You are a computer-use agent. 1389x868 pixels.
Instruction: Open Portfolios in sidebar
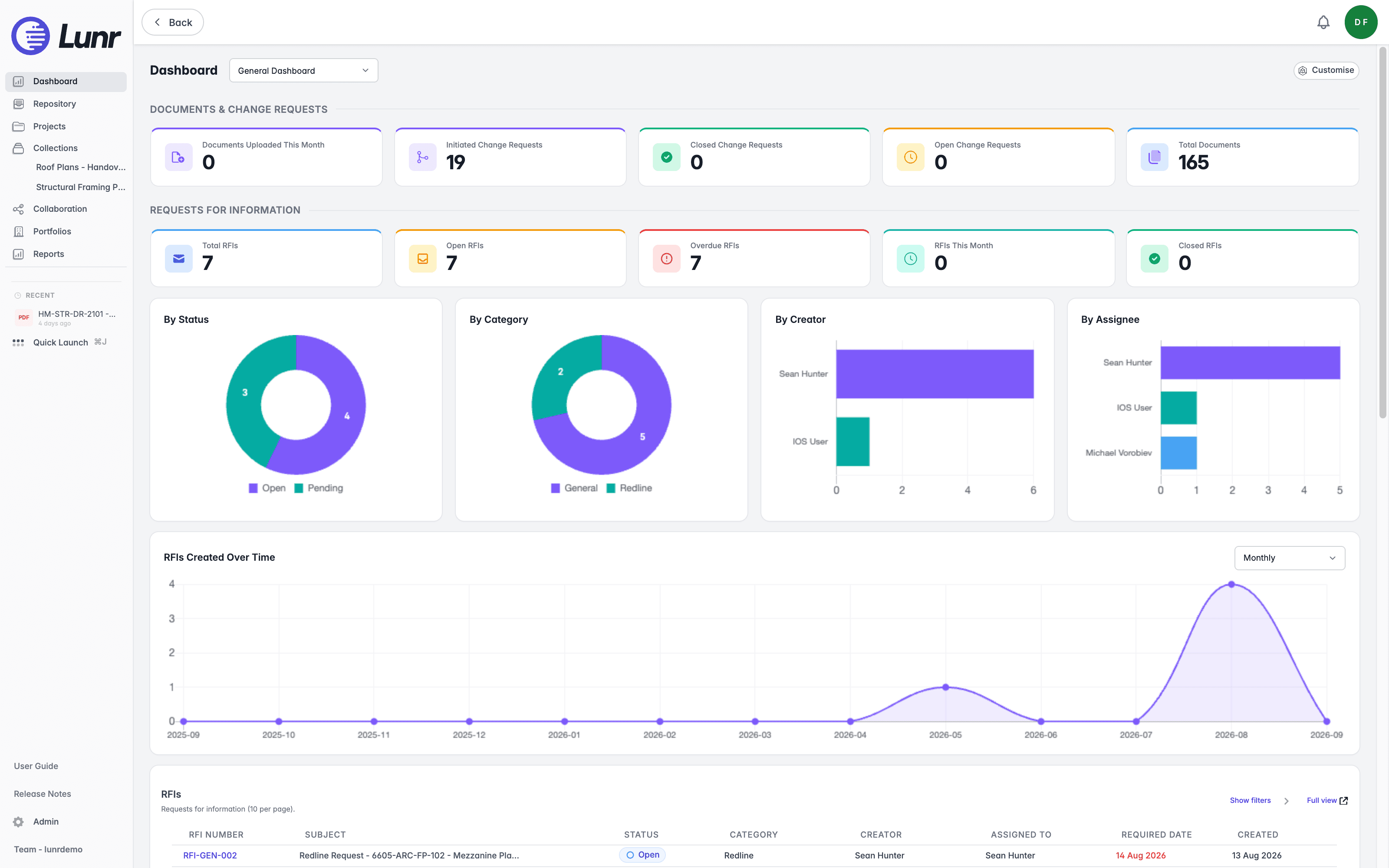tap(66, 231)
